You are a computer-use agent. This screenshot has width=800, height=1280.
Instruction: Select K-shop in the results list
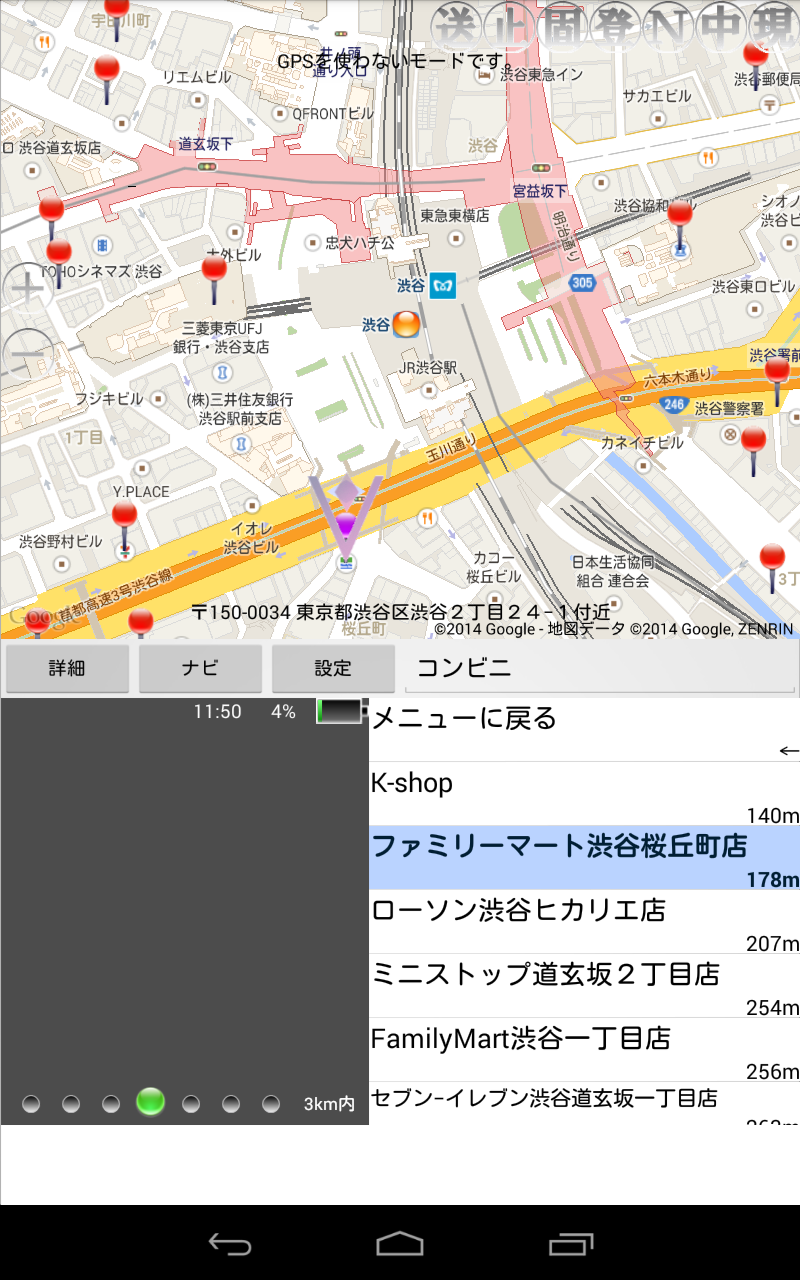click(584, 794)
